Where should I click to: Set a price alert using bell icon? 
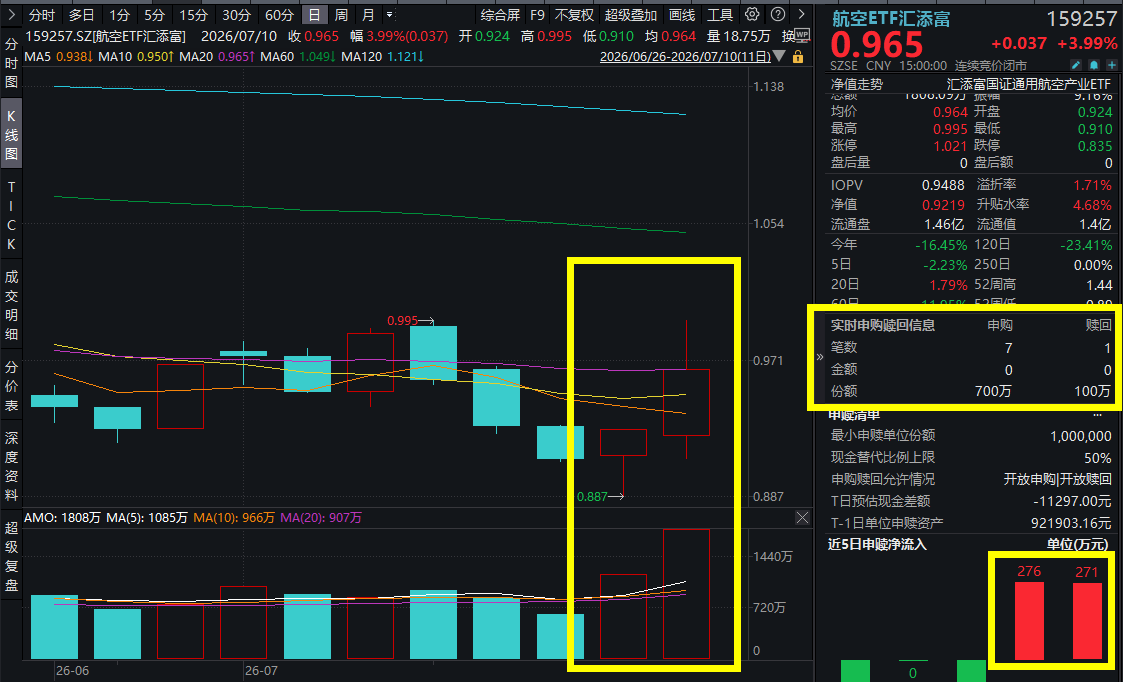(x=1094, y=65)
